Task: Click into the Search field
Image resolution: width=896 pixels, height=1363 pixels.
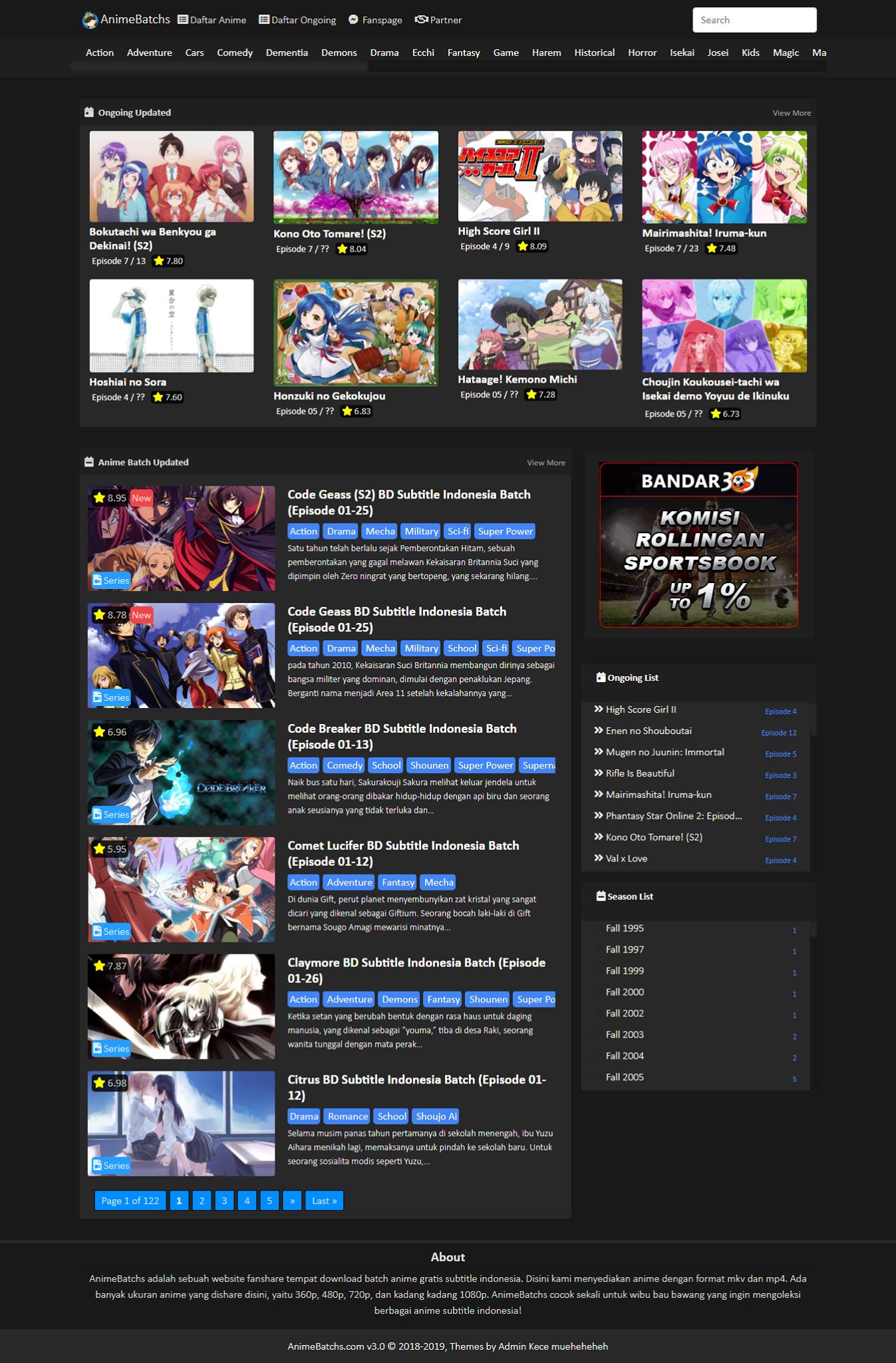Action: pos(754,20)
